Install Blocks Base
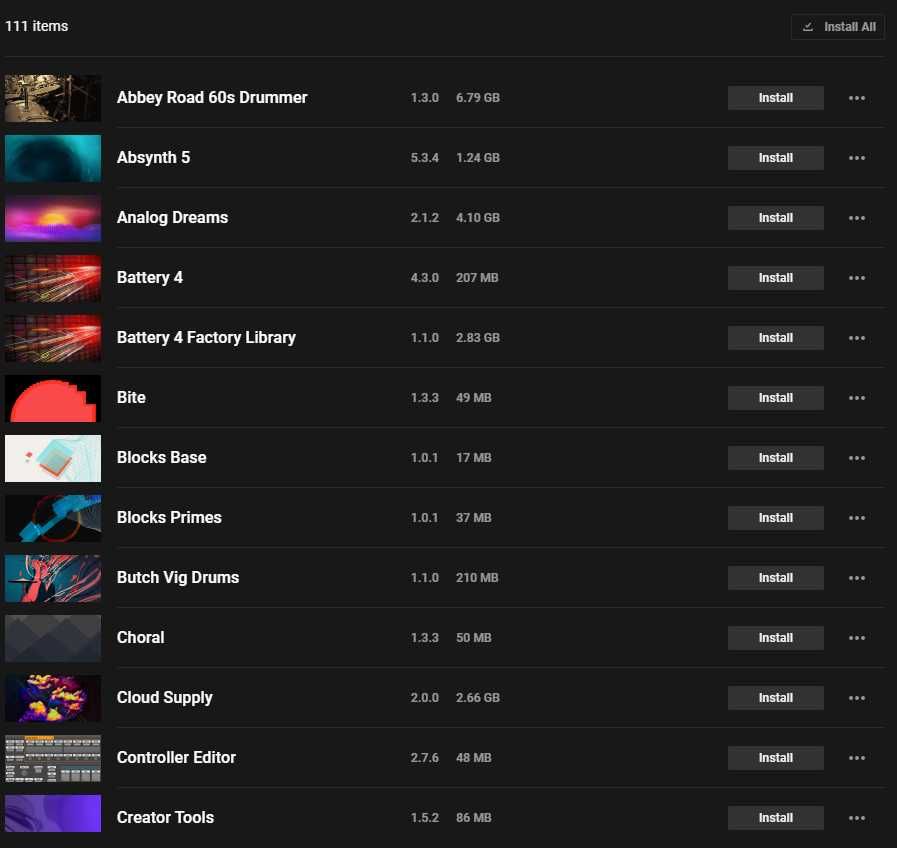 coord(776,458)
